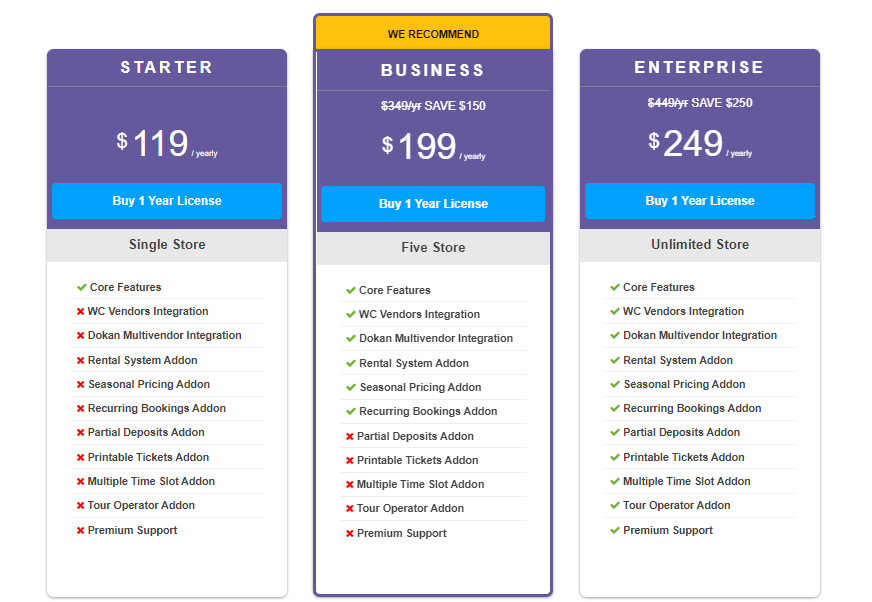
Task: Select the STARTER plan header
Action: 166,68
